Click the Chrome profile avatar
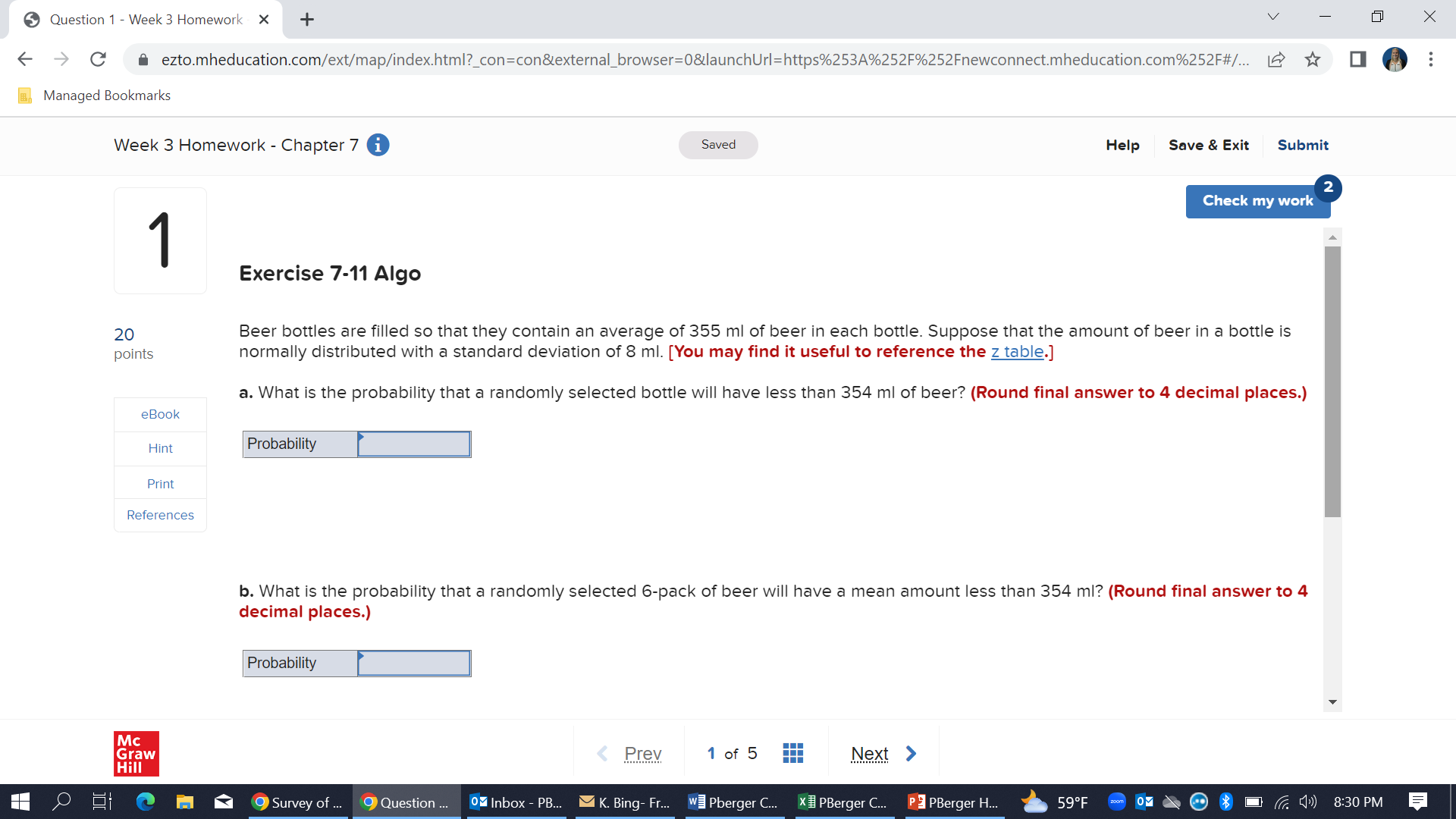The height and width of the screenshot is (819, 1456). tap(1394, 59)
